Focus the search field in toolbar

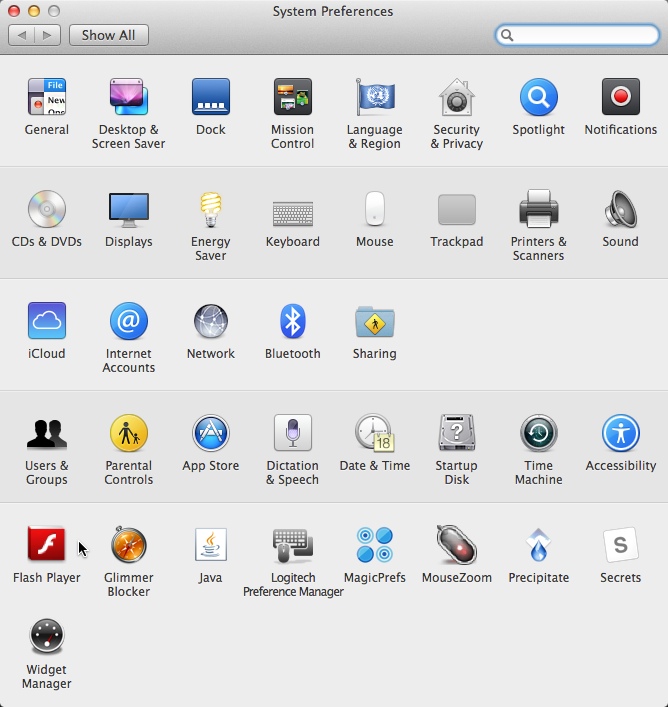tap(577, 35)
